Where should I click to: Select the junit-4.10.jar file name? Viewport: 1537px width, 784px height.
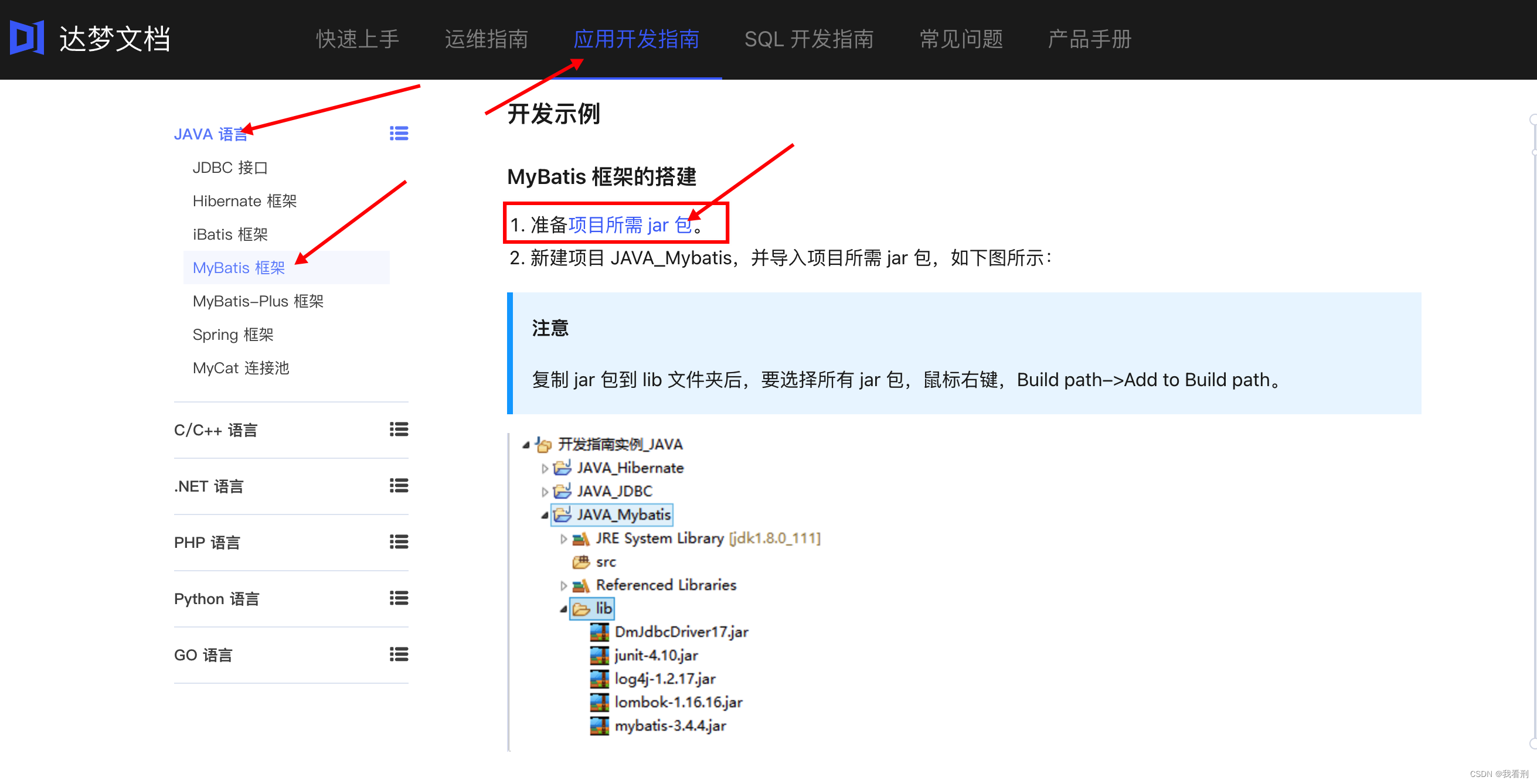click(657, 655)
